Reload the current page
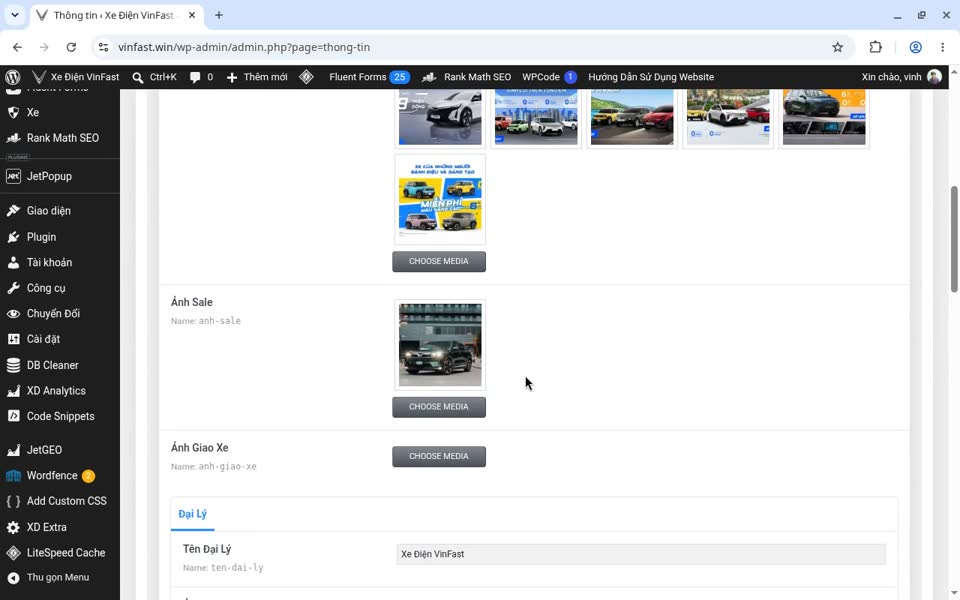Image resolution: width=960 pixels, height=600 pixels. tap(71, 47)
